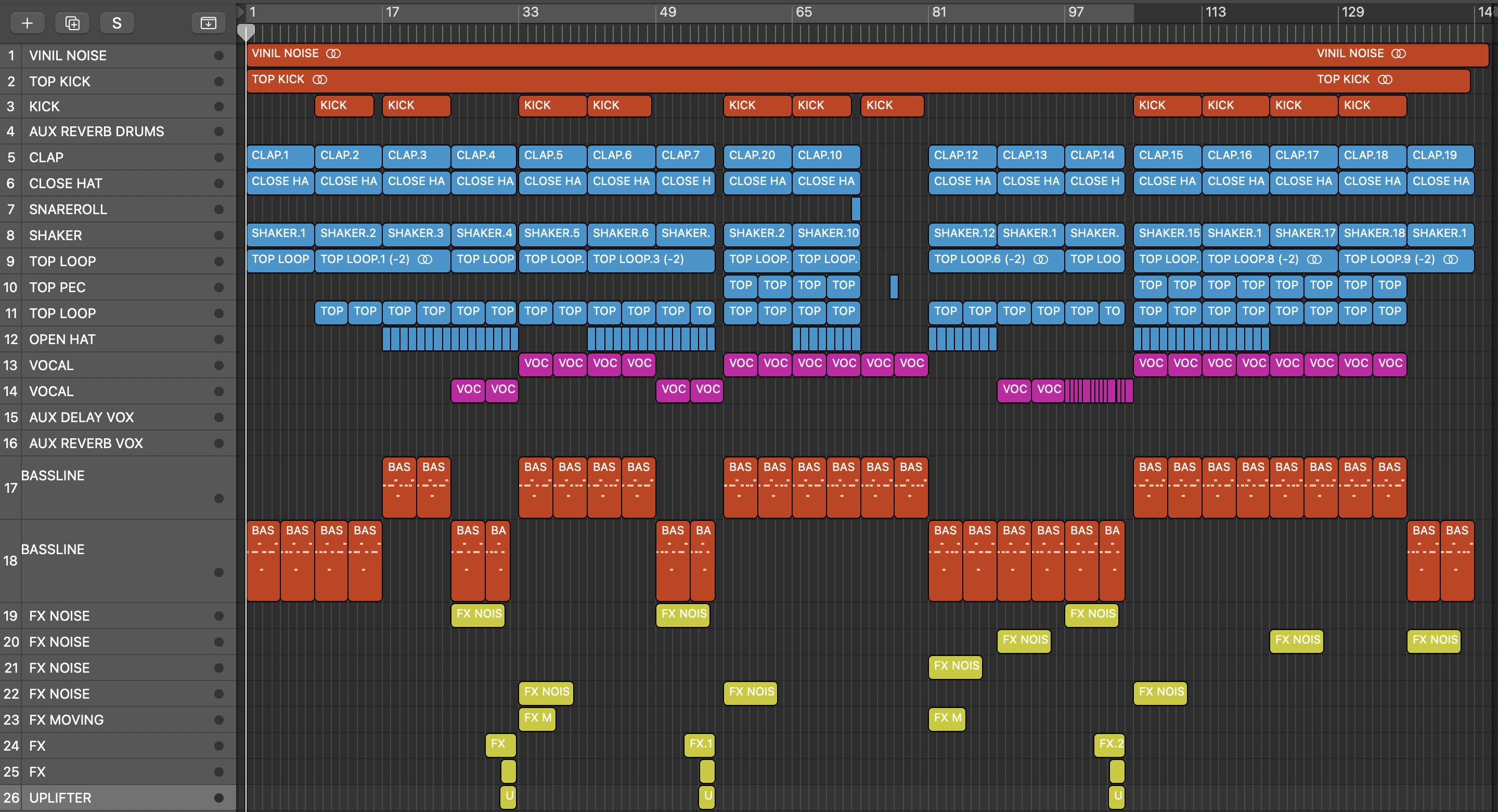Click loop icon on TOP LOOP.9 (-2) region
The width and height of the screenshot is (1498, 812).
pos(1451,259)
